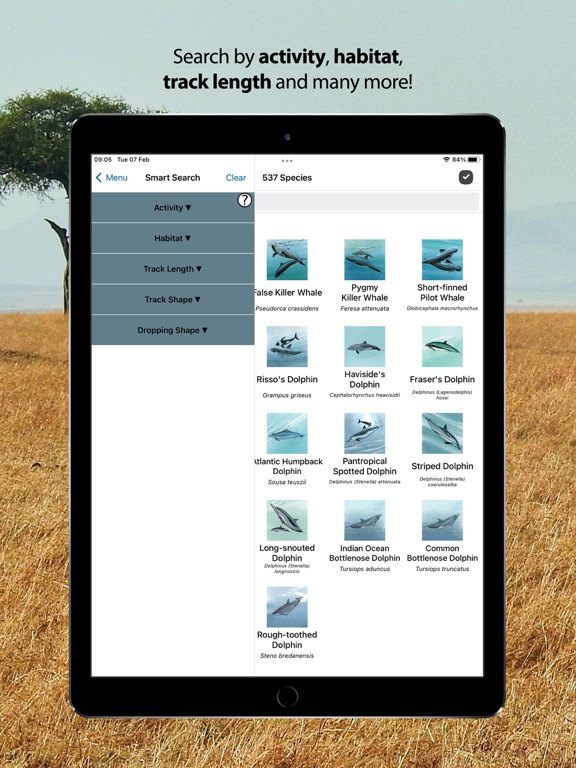This screenshot has width=576, height=768.
Task: Open Haviside's Dolphin thumbnail
Action: click(x=364, y=346)
